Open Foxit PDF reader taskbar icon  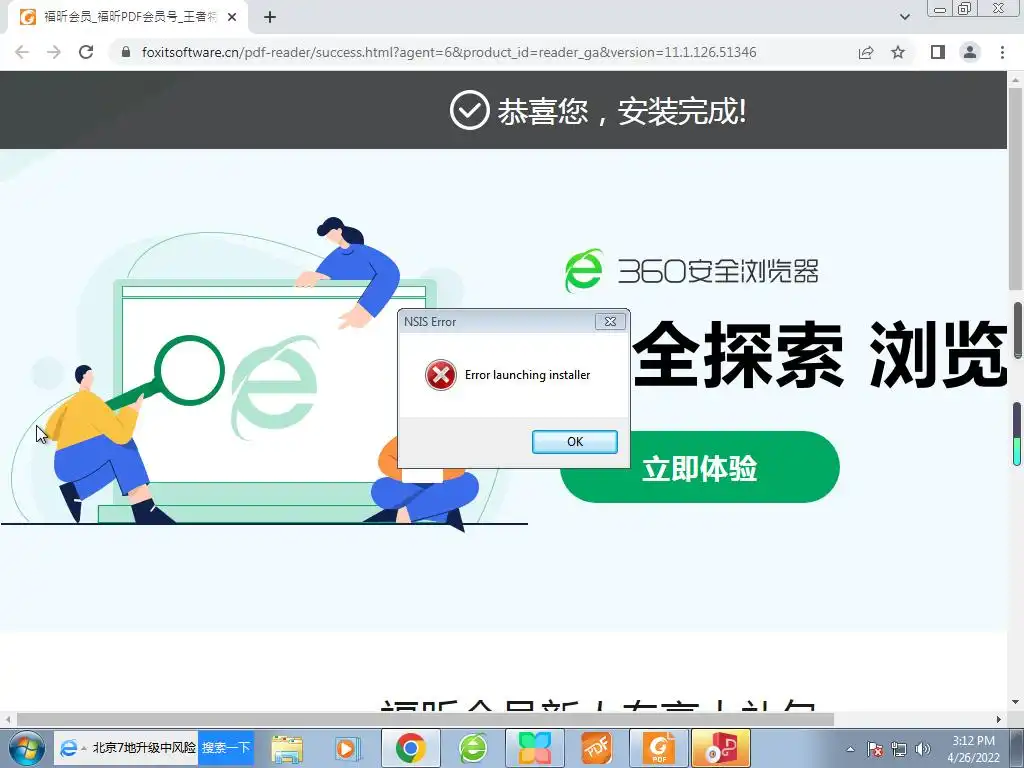coord(660,748)
